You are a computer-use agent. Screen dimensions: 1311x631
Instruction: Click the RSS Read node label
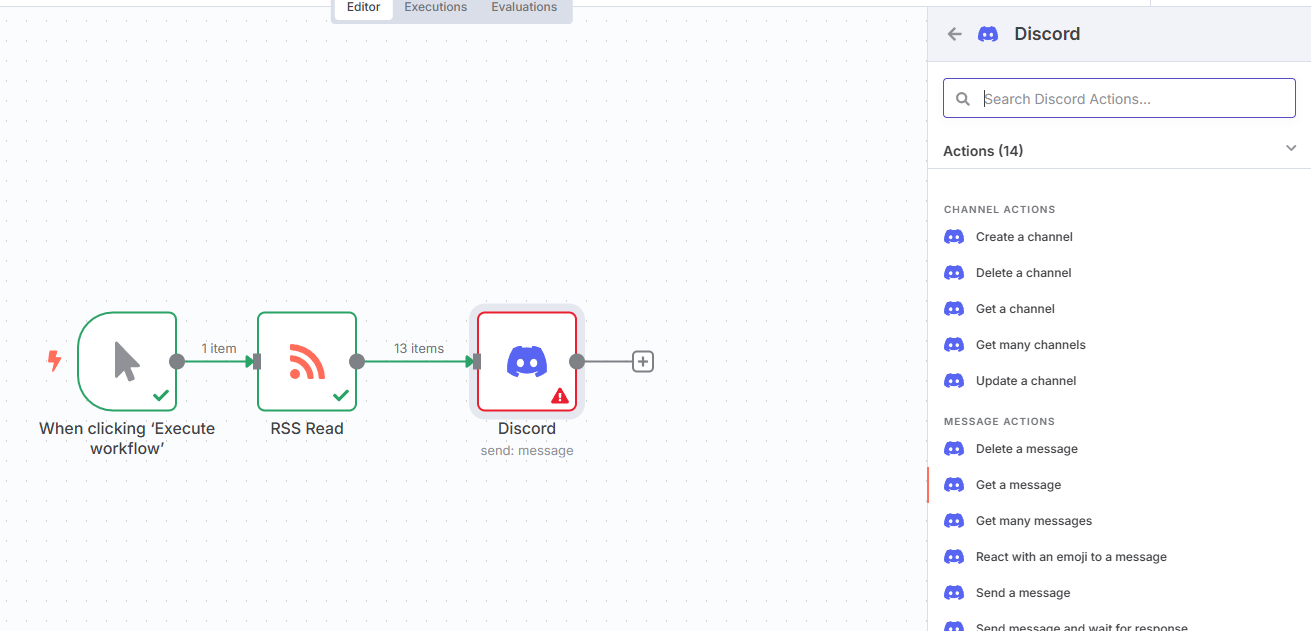tap(307, 428)
